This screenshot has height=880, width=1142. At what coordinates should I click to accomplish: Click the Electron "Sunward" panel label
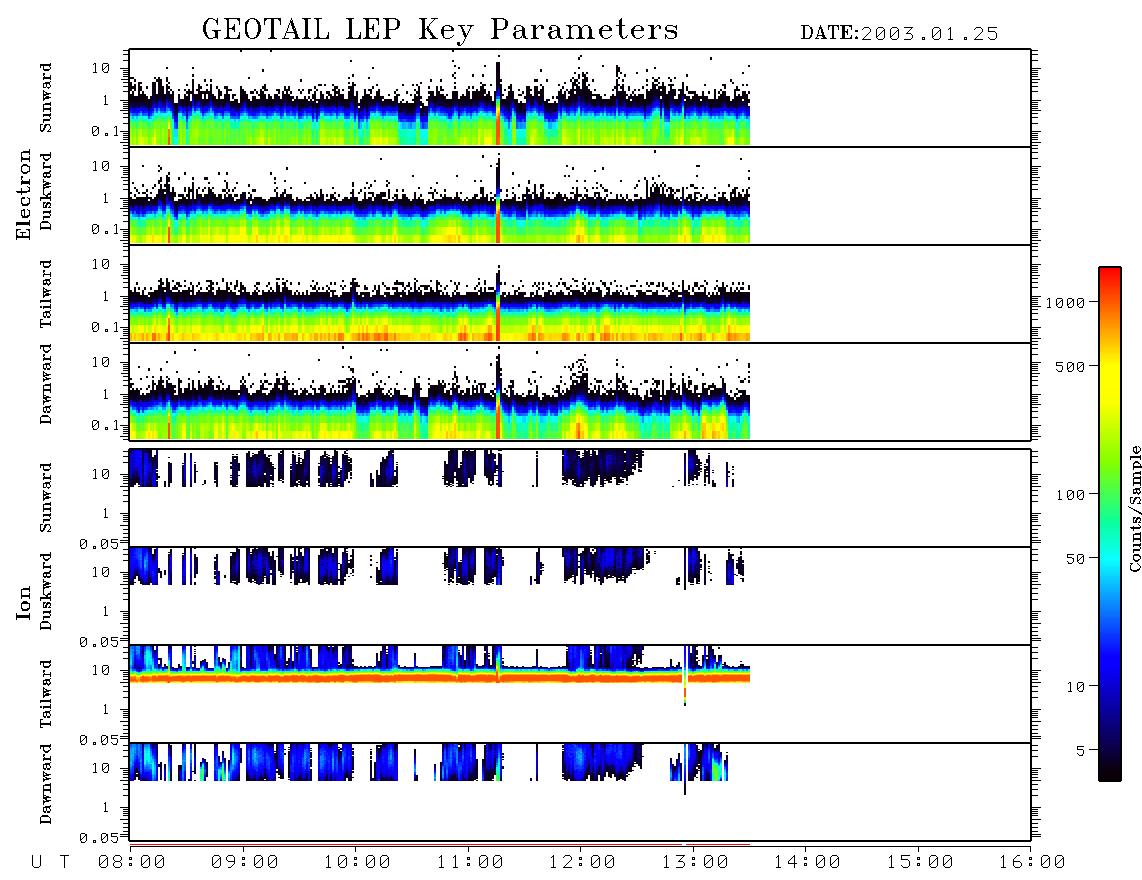(46, 98)
